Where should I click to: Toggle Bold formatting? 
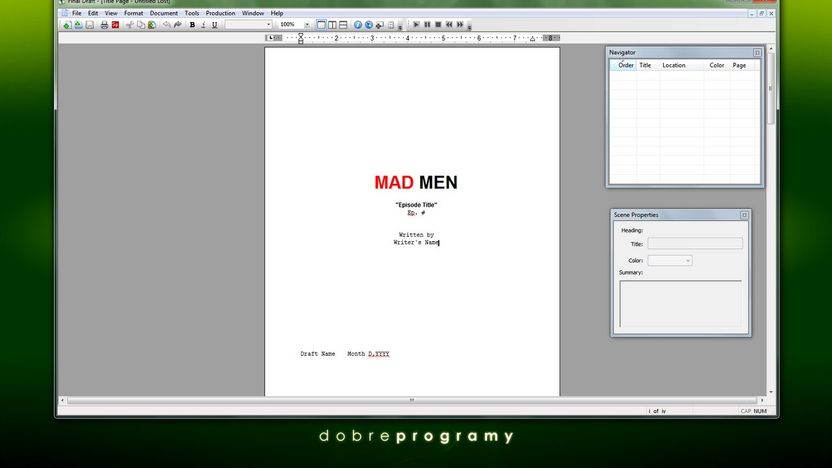coord(192,25)
